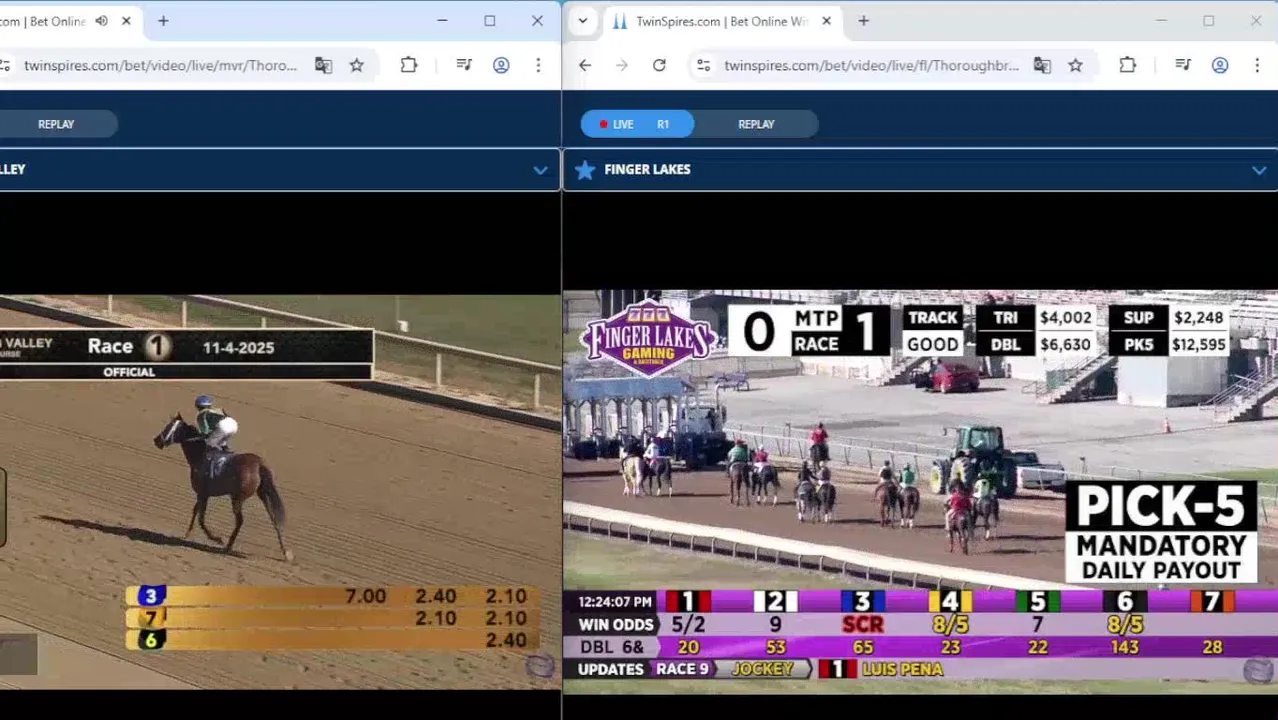Switch to LIVE R1 video in right window
This screenshot has height=720, width=1278.
637,124
